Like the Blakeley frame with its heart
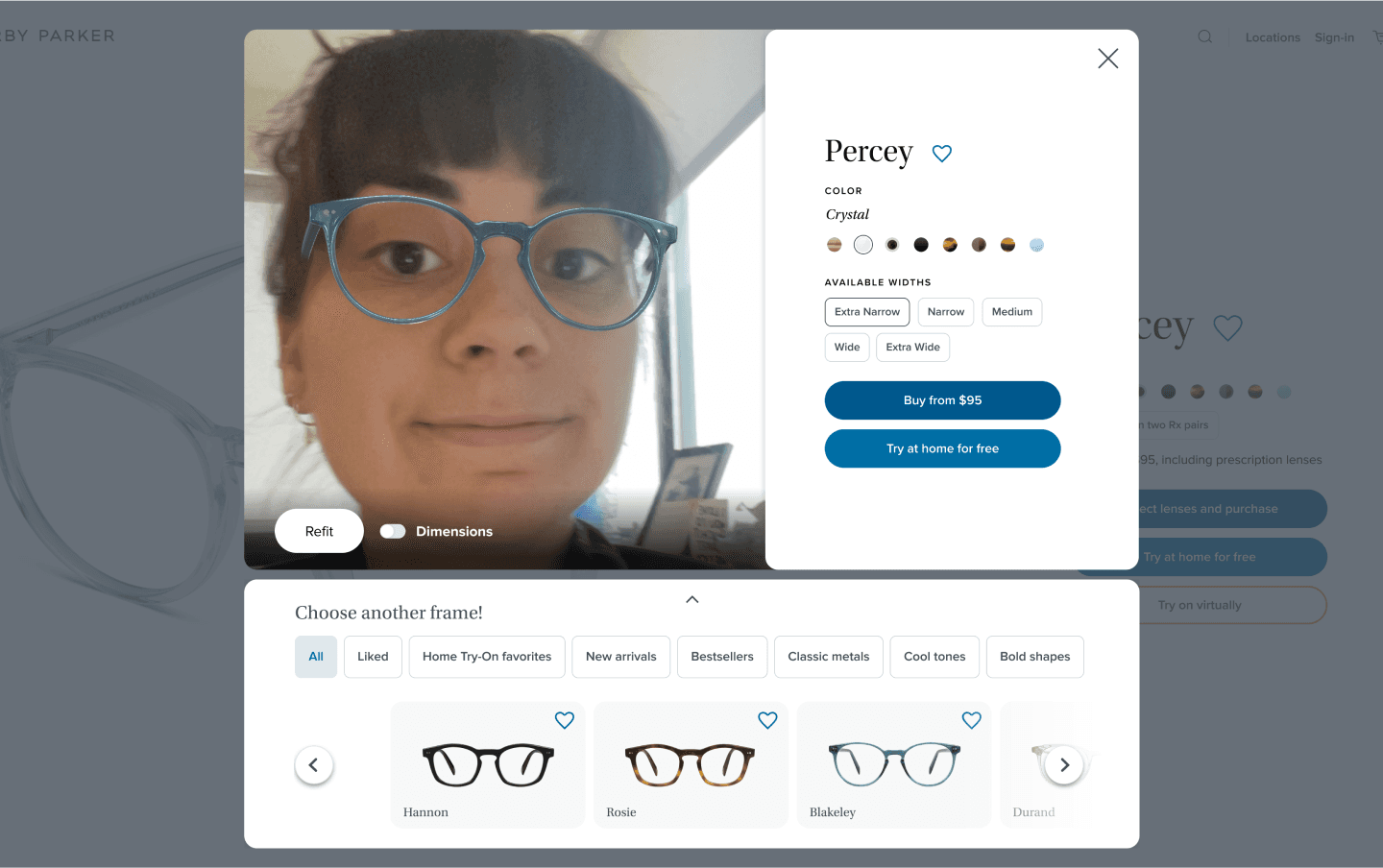This screenshot has height=868, width=1383. coord(972,720)
